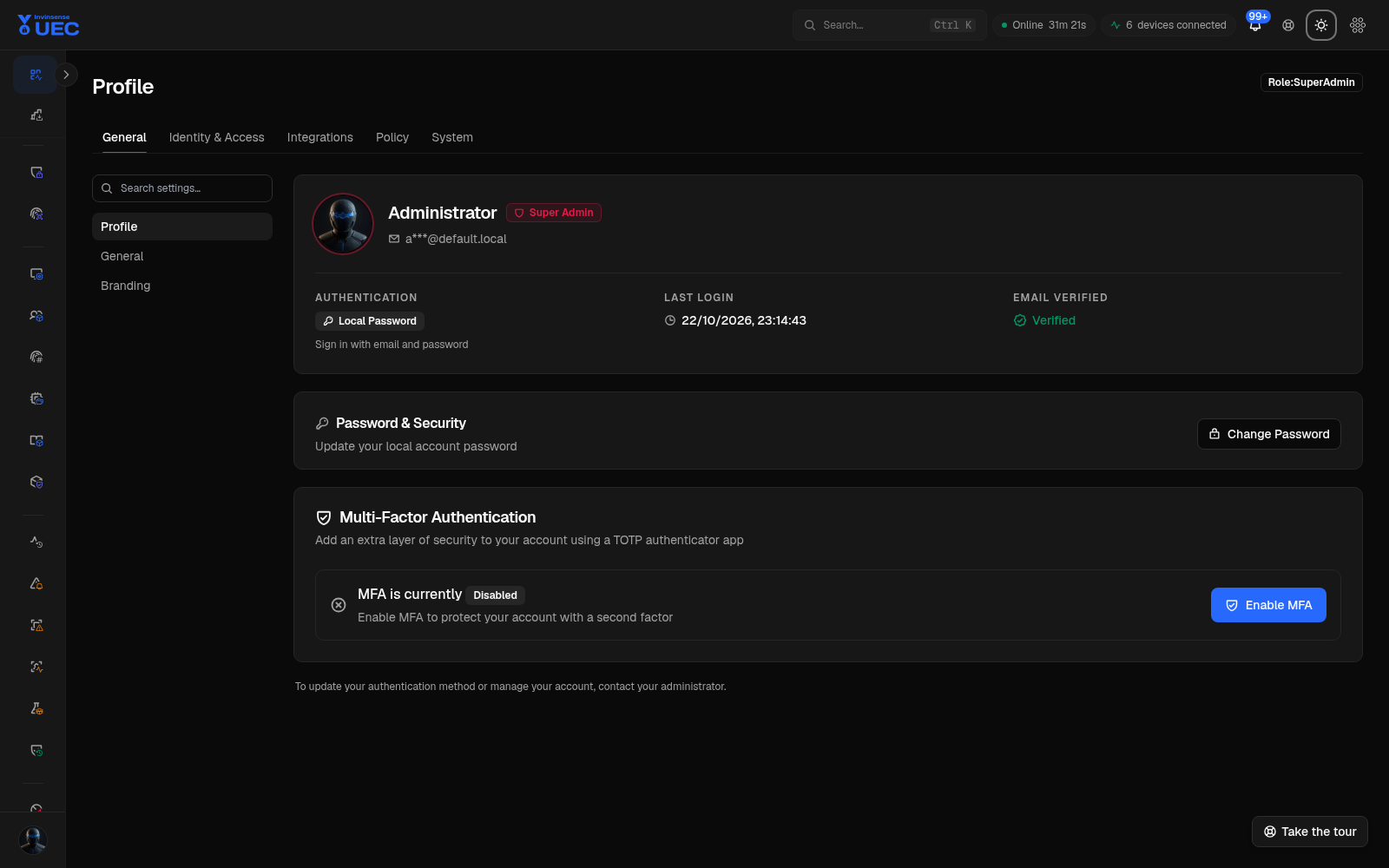
Task: Open the shield with lock sidebar icon
Action: point(36,172)
